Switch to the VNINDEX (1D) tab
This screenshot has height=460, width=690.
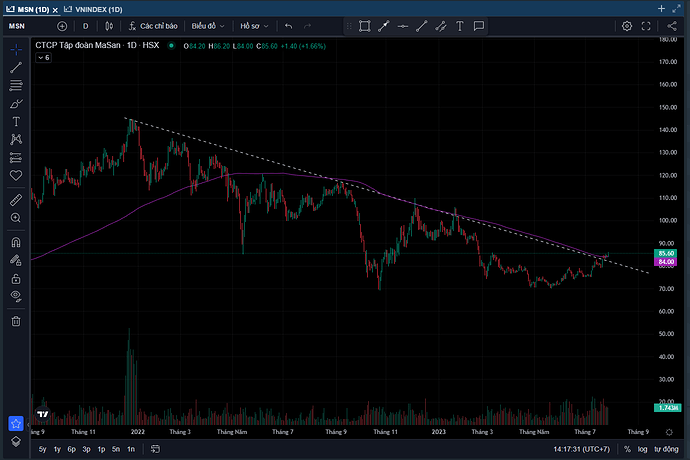[93, 9]
